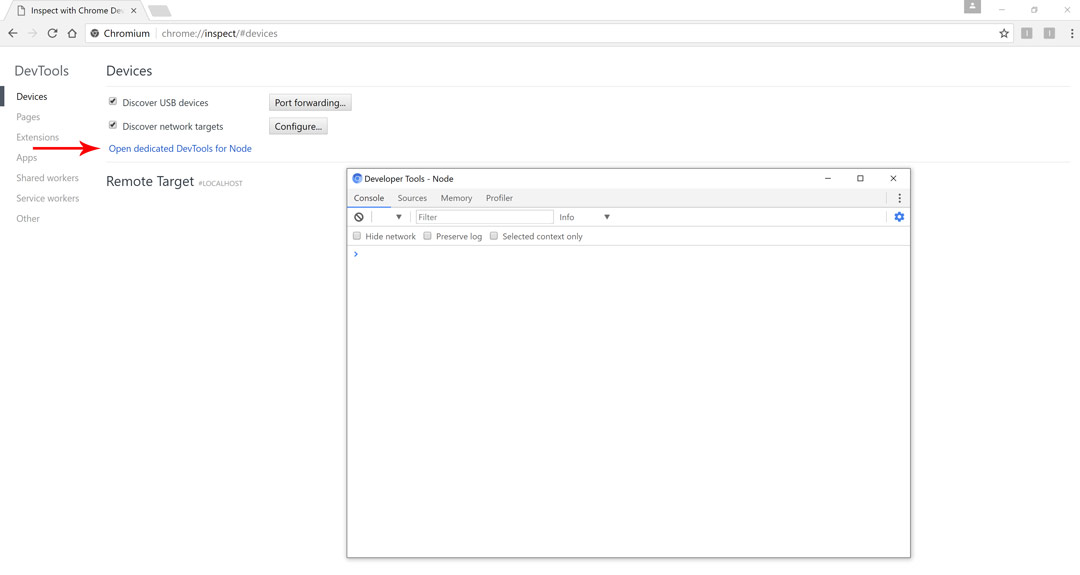The height and width of the screenshot is (575, 1080).
Task: Select Shared workers in the sidebar
Action: point(48,178)
